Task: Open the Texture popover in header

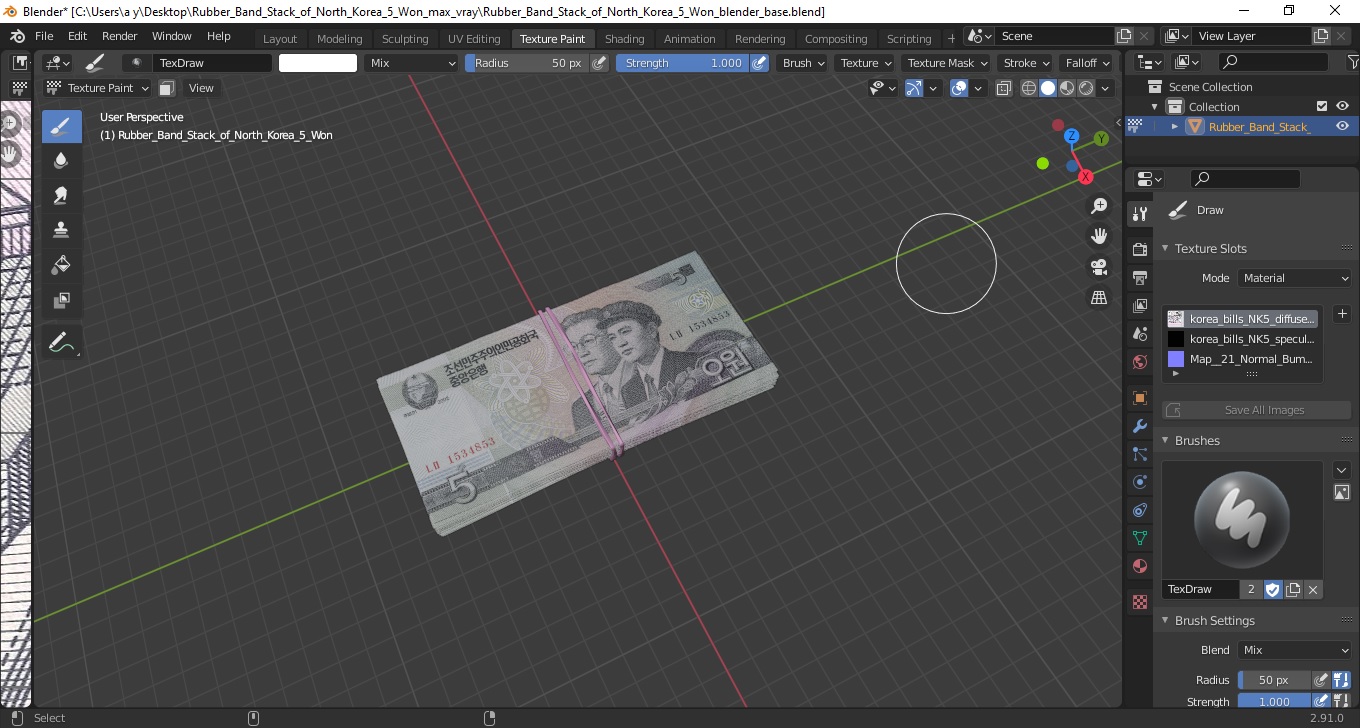Action: pyautogui.click(x=865, y=63)
